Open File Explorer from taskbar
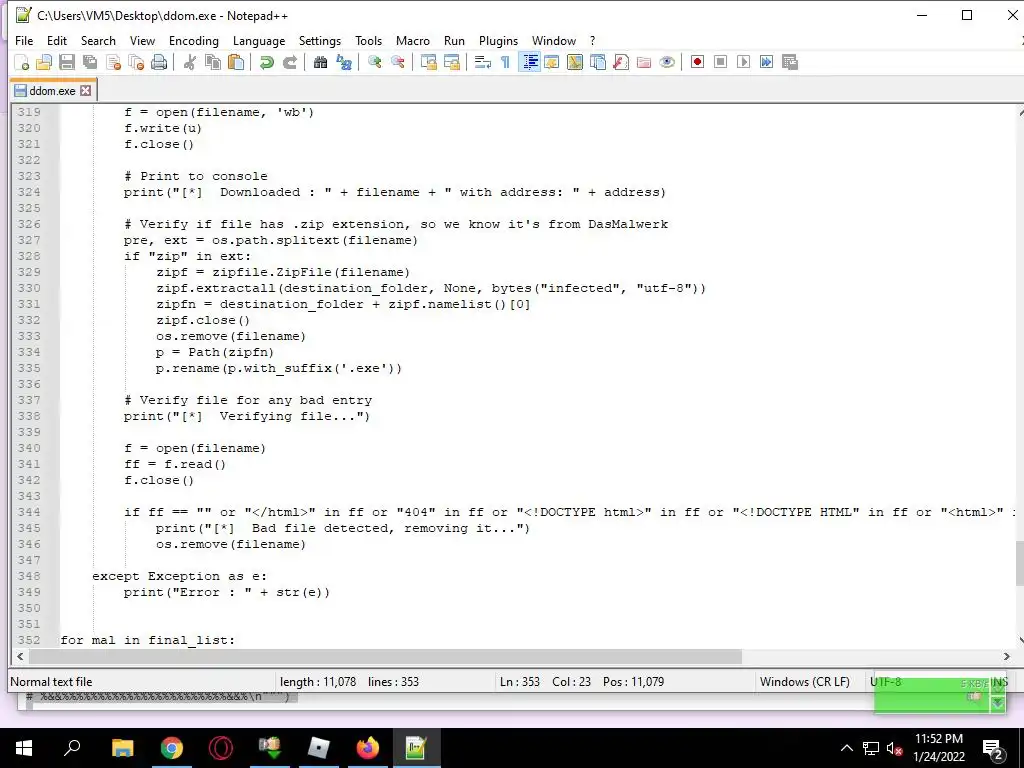This screenshot has width=1024, height=768. (122, 748)
